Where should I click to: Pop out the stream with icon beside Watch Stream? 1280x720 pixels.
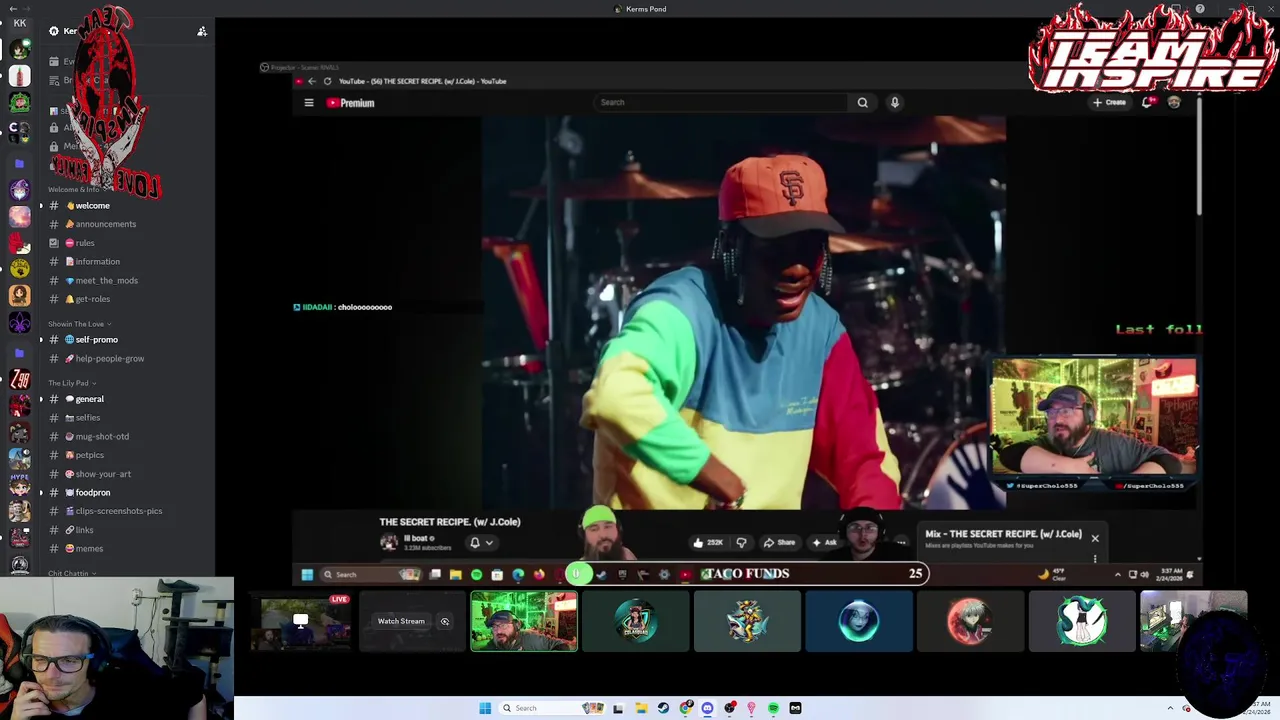445,621
